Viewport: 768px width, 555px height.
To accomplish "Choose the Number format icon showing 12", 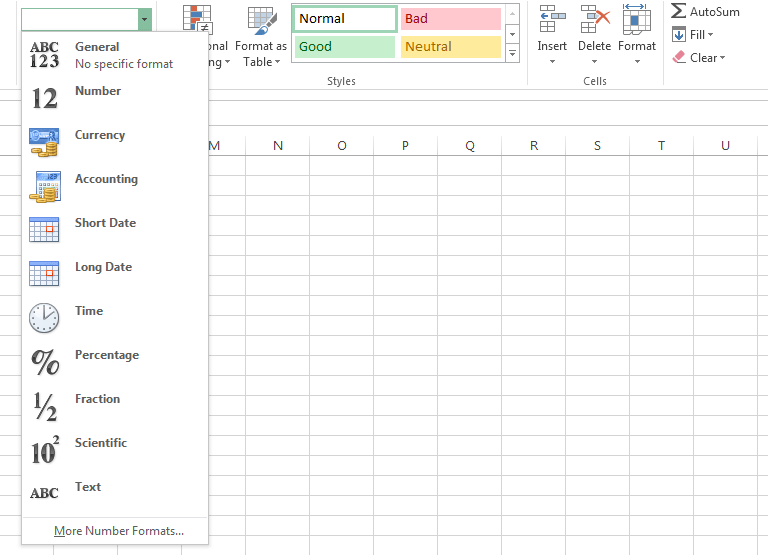I will point(45,98).
